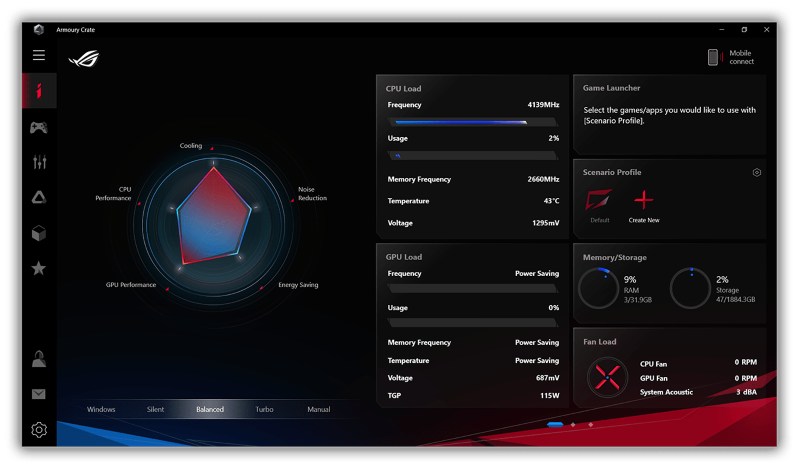The height and width of the screenshot is (467, 800).
Task: Switch to Turbo operating mode
Action: (264, 409)
